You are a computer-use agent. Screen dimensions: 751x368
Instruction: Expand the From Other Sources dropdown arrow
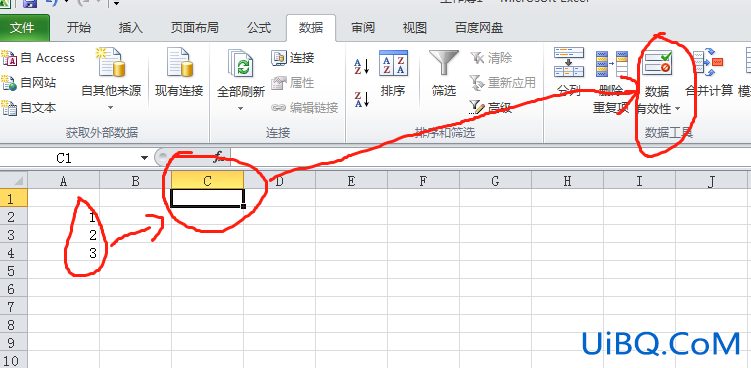111,108
